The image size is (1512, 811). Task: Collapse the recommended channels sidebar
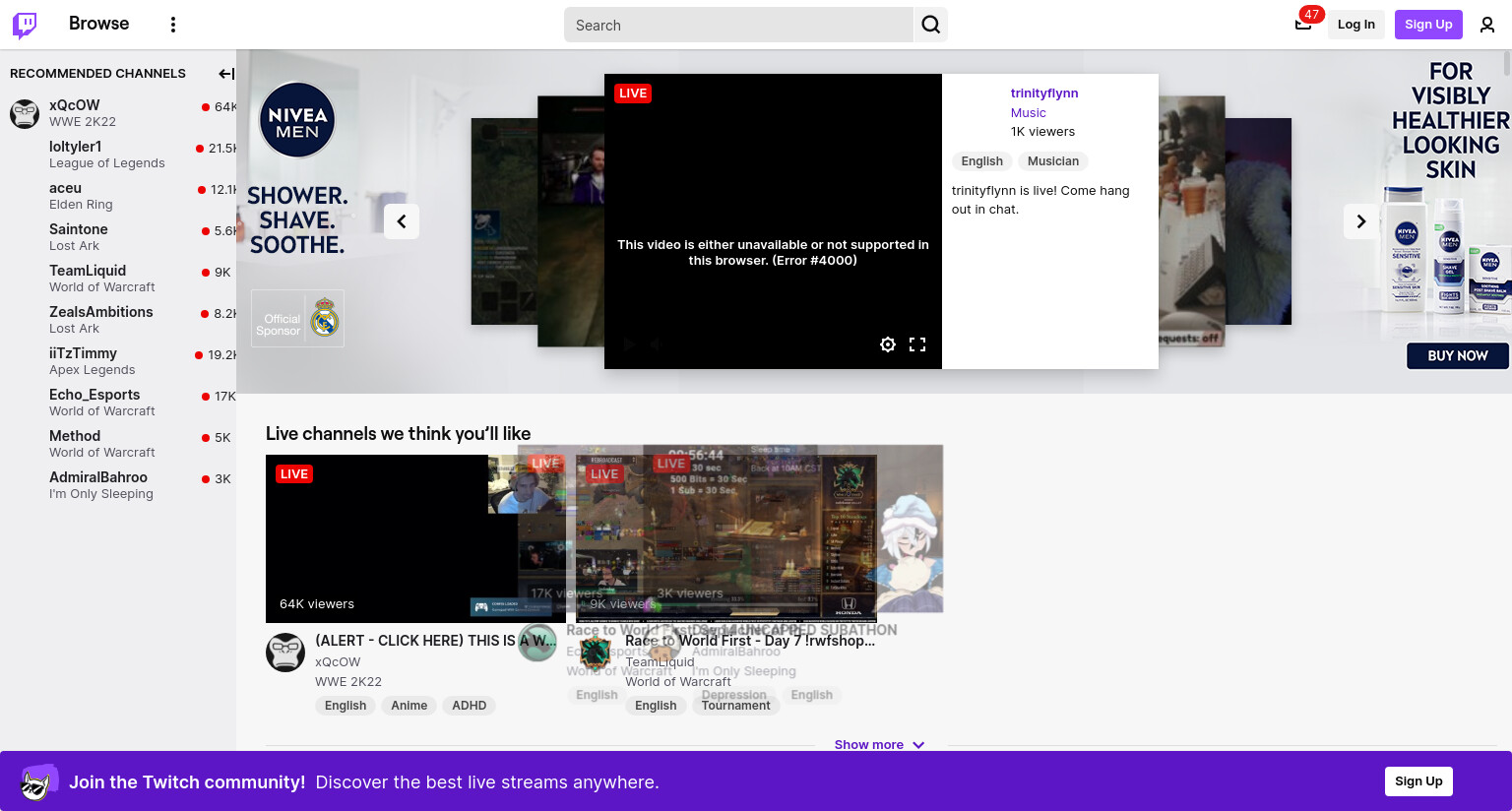225,74
